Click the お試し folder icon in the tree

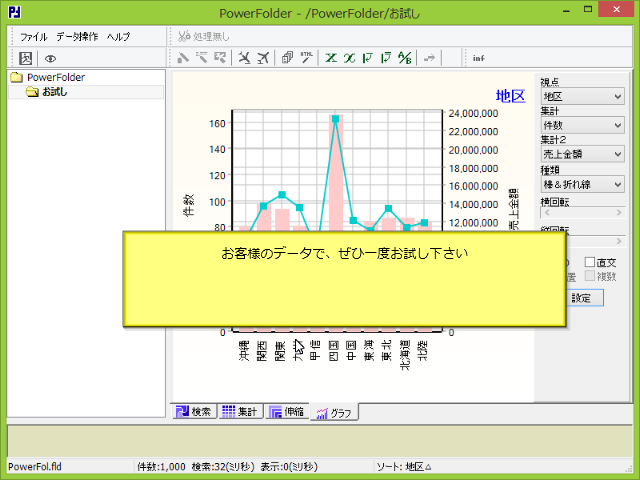point(32,92)
